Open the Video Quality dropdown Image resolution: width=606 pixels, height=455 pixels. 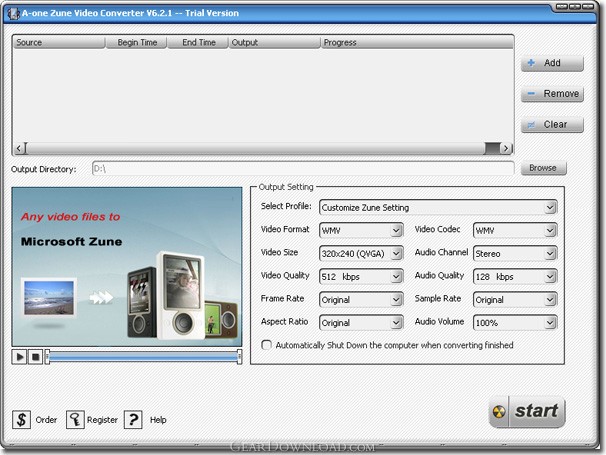[361, 277]
